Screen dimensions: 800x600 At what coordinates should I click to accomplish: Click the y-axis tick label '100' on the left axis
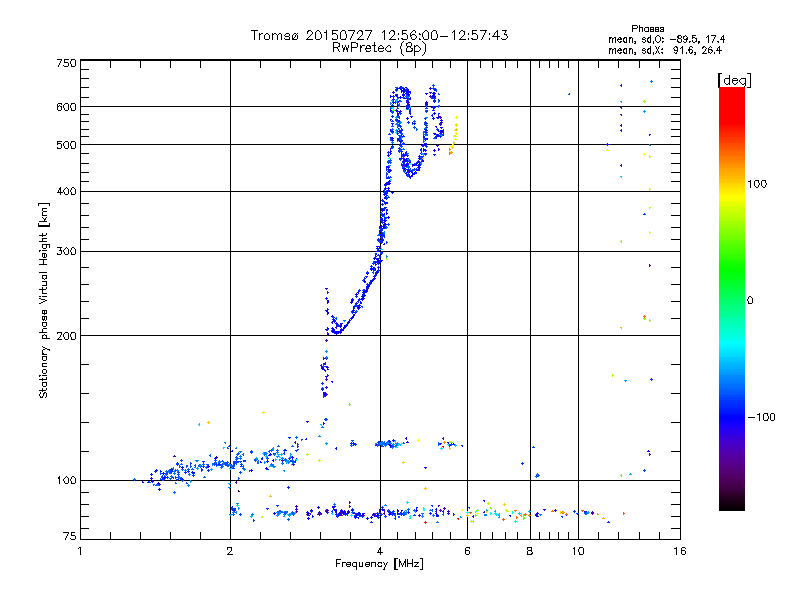[x=67, y=481]
